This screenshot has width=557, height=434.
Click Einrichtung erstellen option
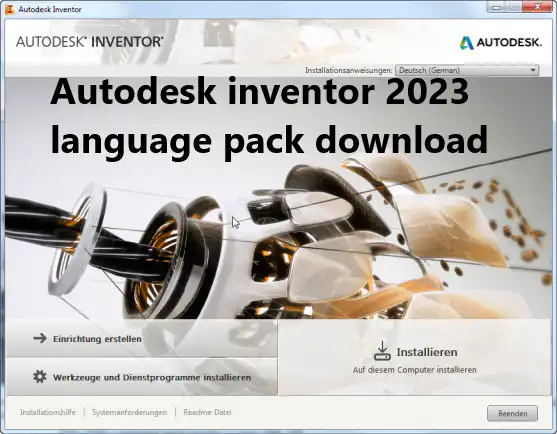pyautogui.click(x=142, y=338)
